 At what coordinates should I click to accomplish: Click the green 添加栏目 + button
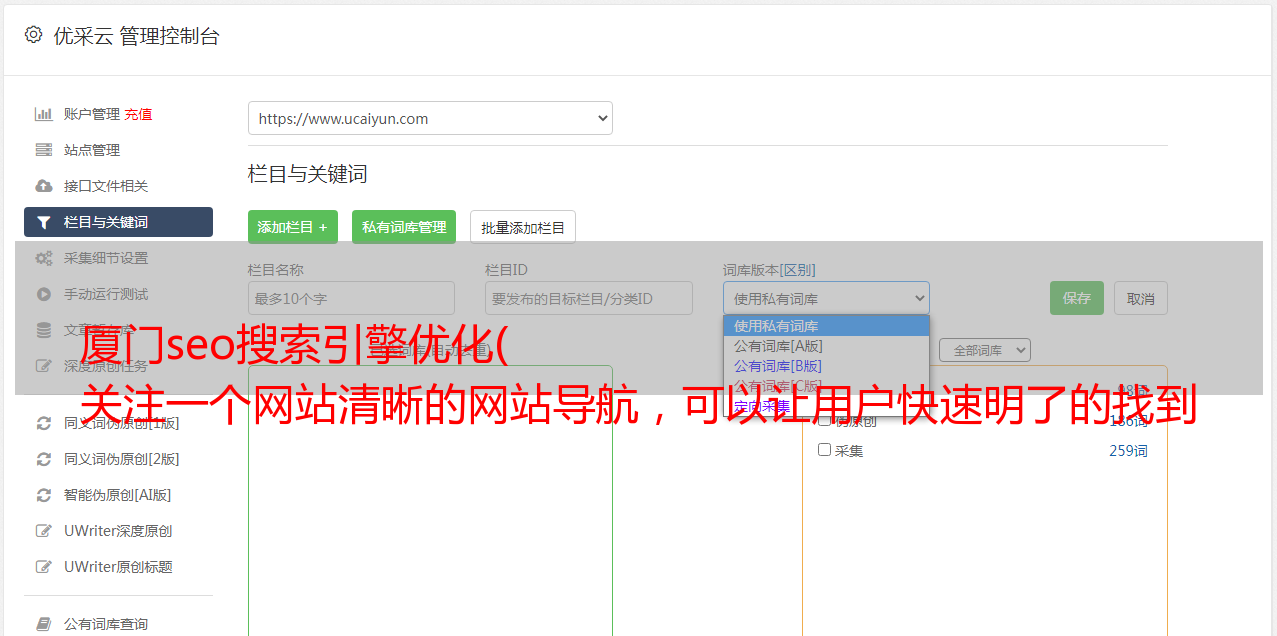pos(293,227)
